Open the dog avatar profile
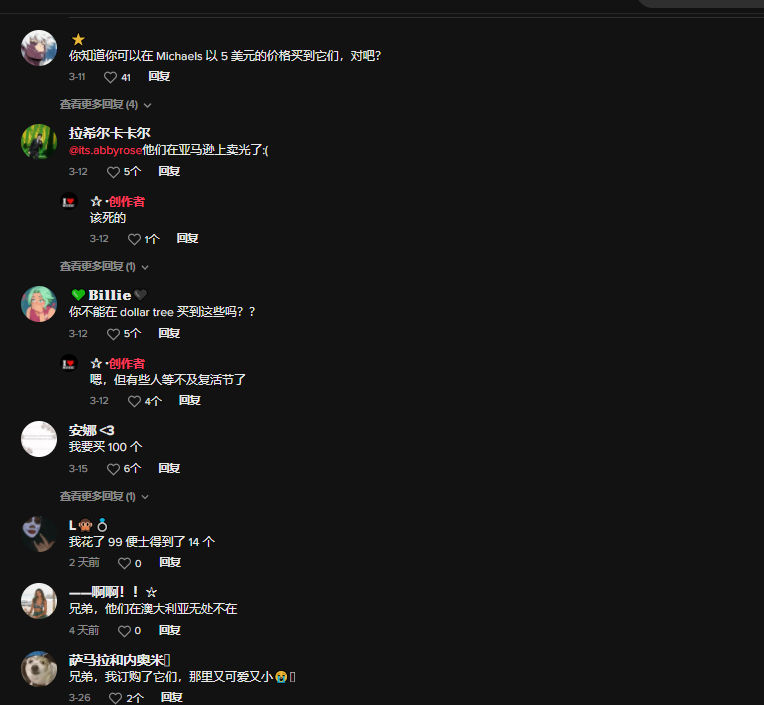Screen dimensions: 764x705 tap(39, 669)
